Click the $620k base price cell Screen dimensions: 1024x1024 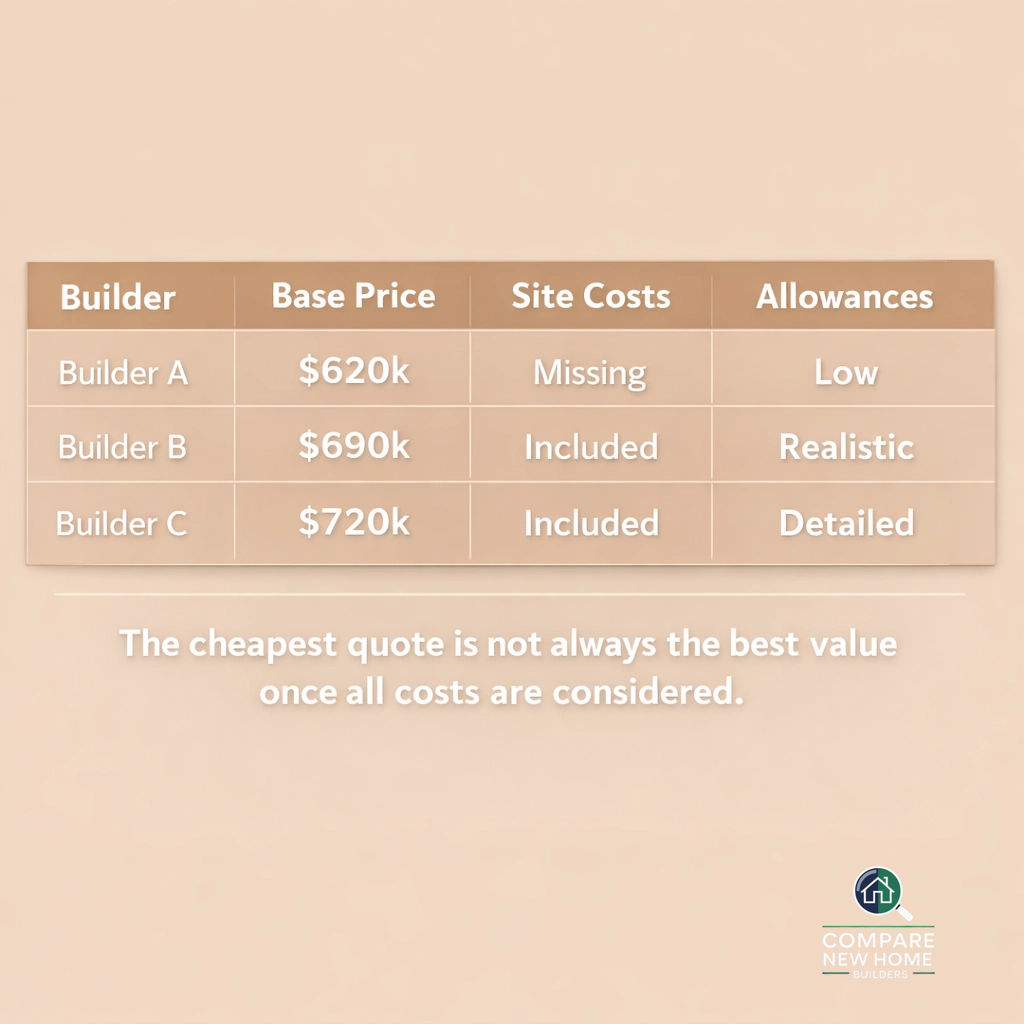(354, 371)
